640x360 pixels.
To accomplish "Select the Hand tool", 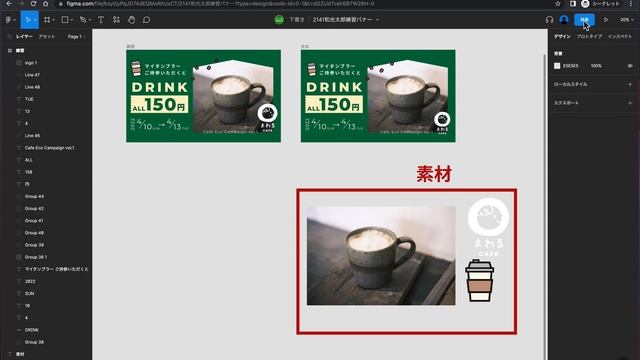I will [x=131, y=20].
